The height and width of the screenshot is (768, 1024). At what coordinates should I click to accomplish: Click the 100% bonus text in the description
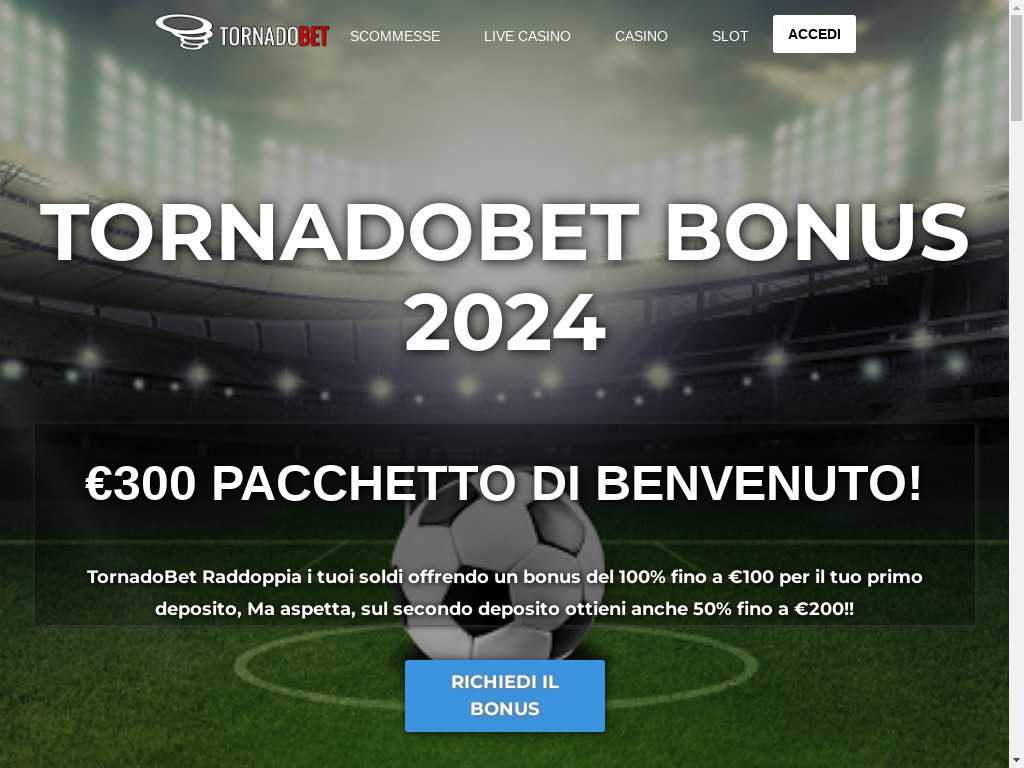pos(641,577)
